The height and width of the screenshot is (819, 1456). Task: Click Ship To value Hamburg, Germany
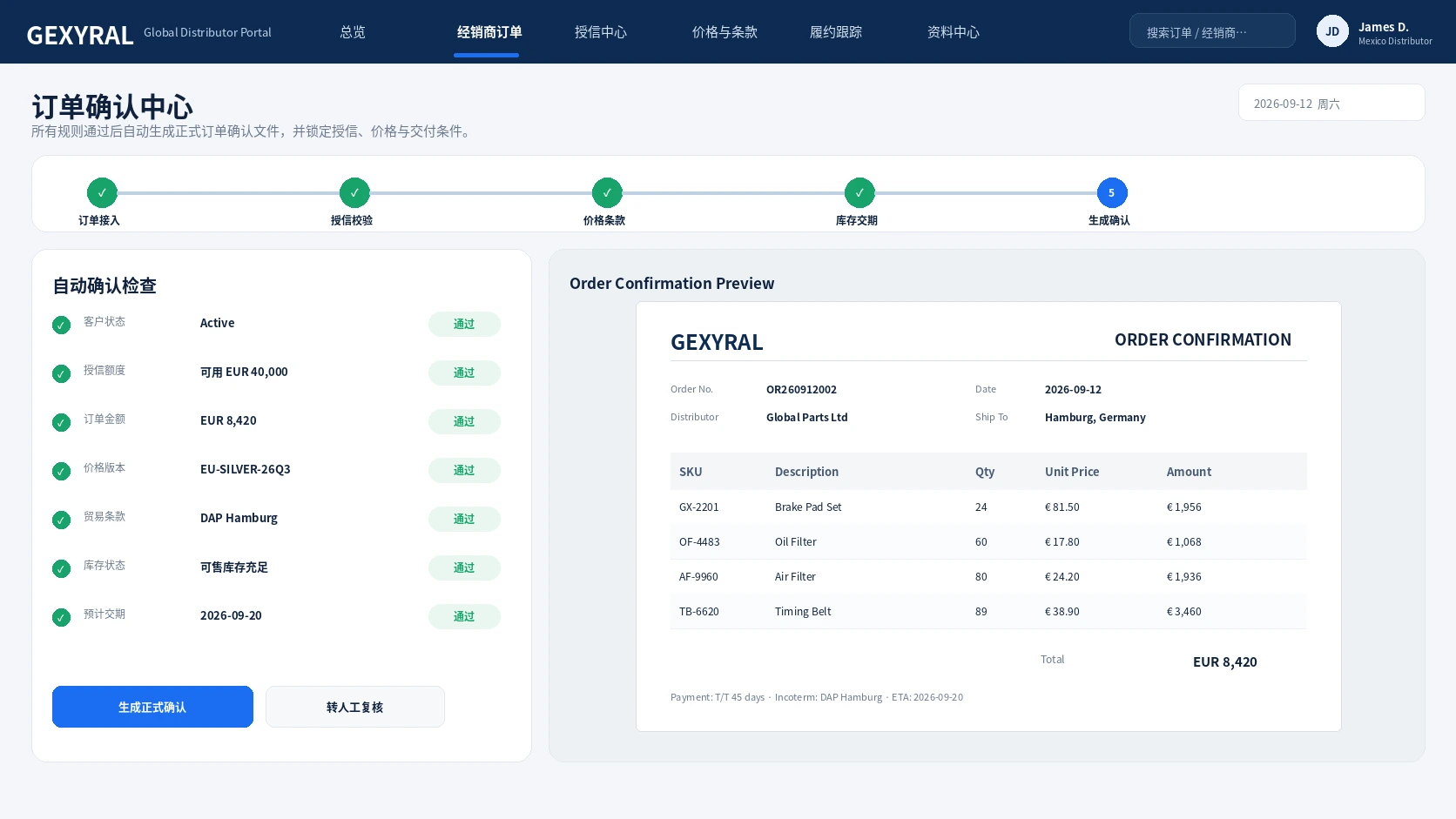[1095, 418]
